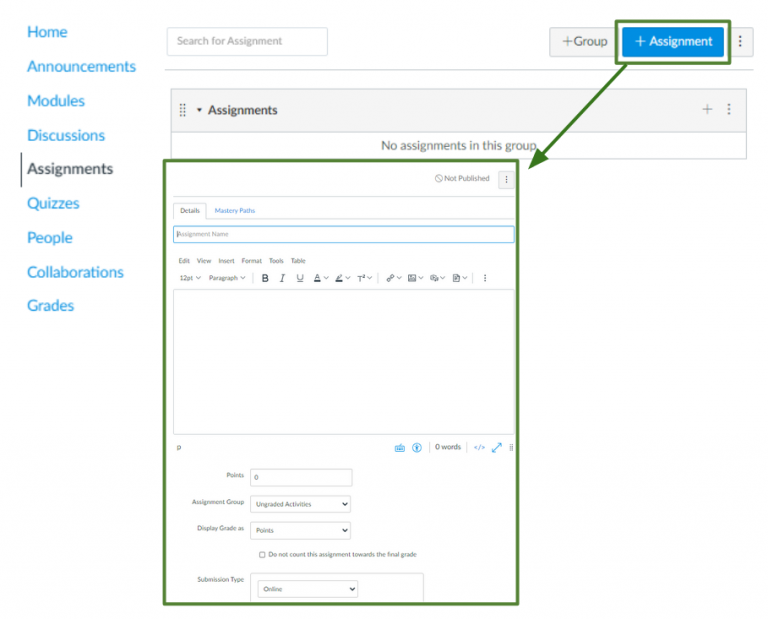Open the Paragraph block format dropdown

pyautogui.click(x=227, y=278)
